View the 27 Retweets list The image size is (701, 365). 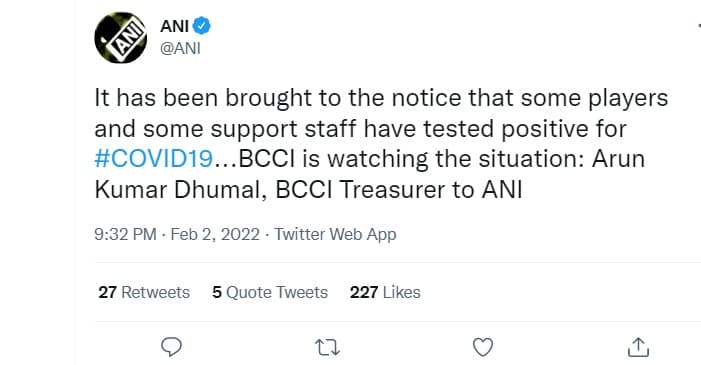click(x=144, y=292)
